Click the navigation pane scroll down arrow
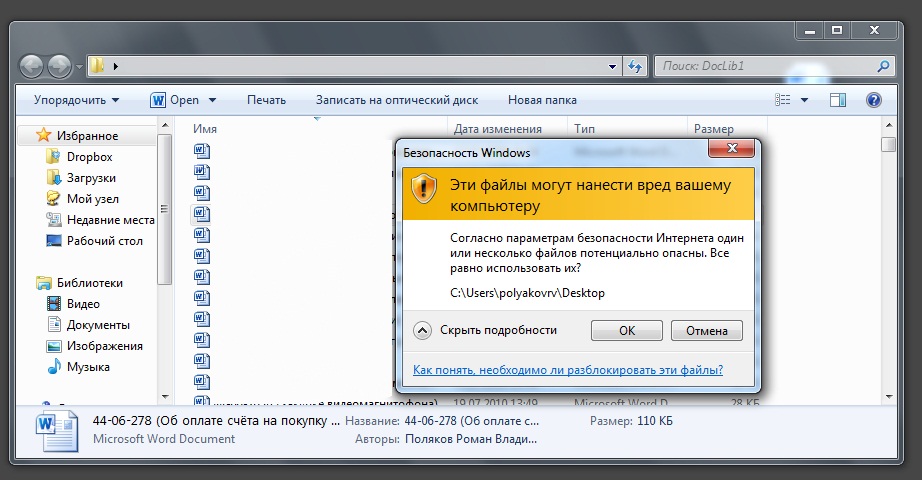 (165, 397)
